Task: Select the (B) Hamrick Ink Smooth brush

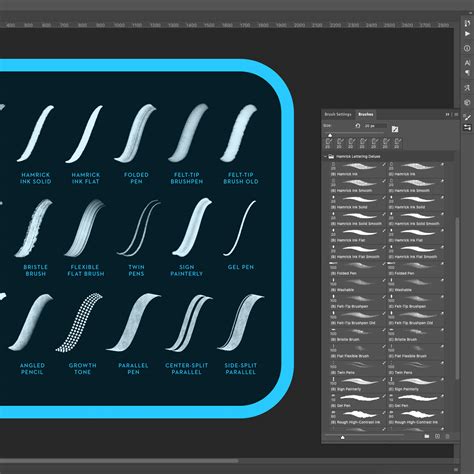Action: pyautogui.click(x=358, y=186)
